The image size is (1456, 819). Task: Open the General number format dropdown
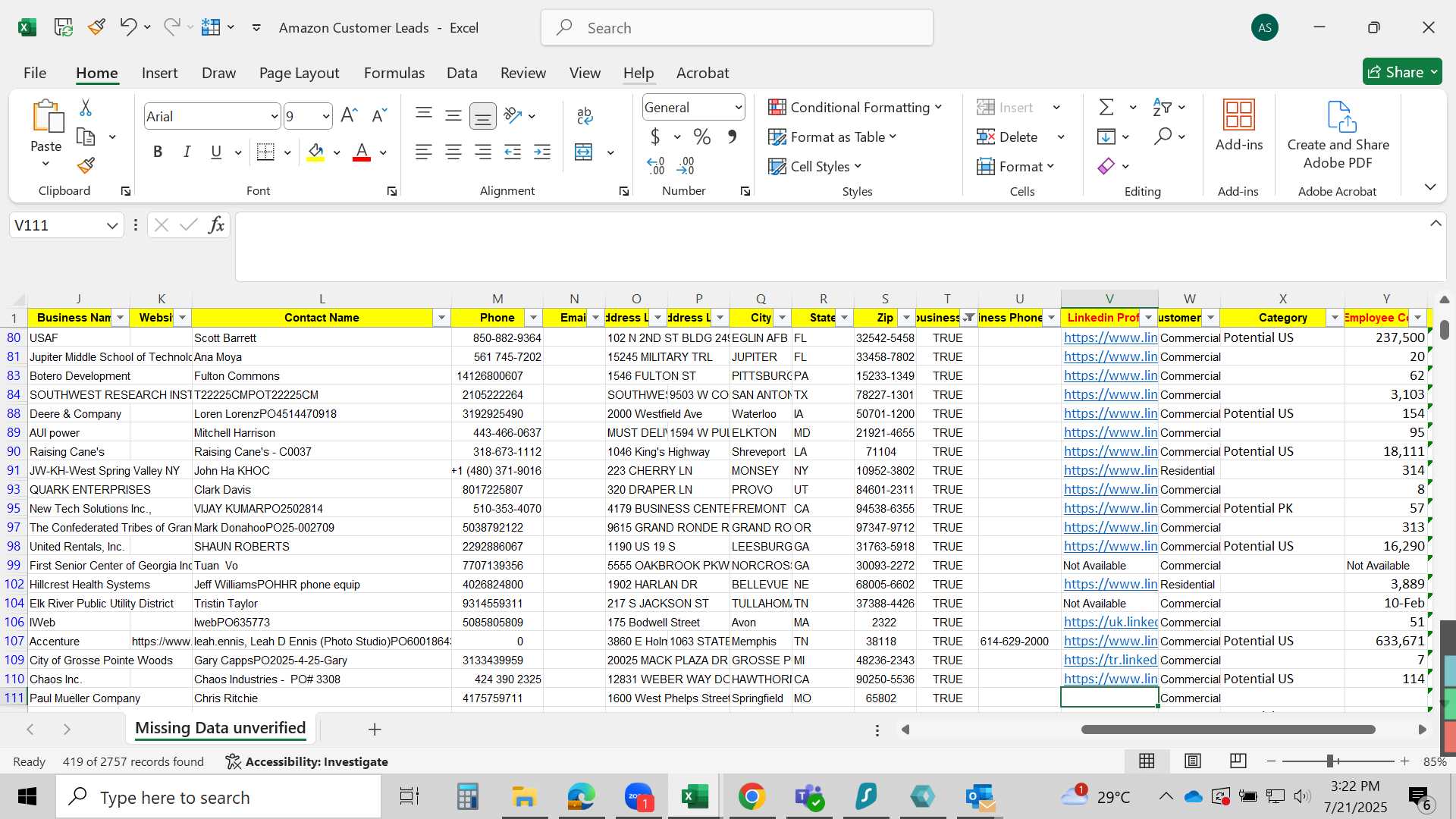(738, 108)
